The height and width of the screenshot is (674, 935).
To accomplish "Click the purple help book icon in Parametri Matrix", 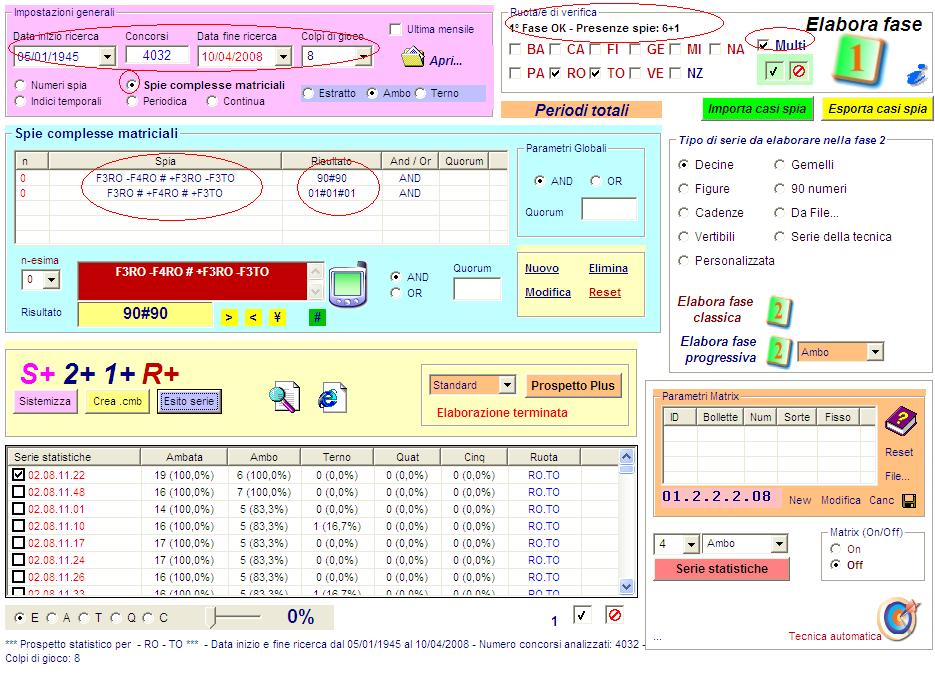I will pos(898,421).
